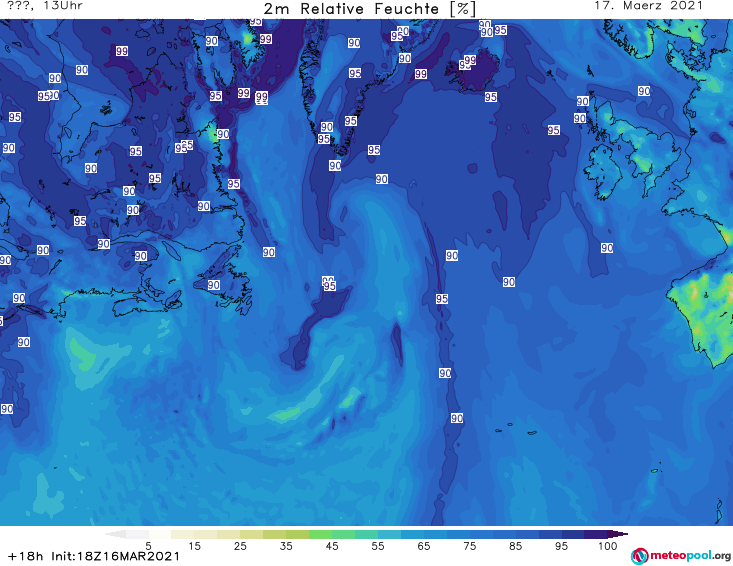Click the '5' tick label on color scale
This screenshot has height=566, width=733.
pos(148,546)
